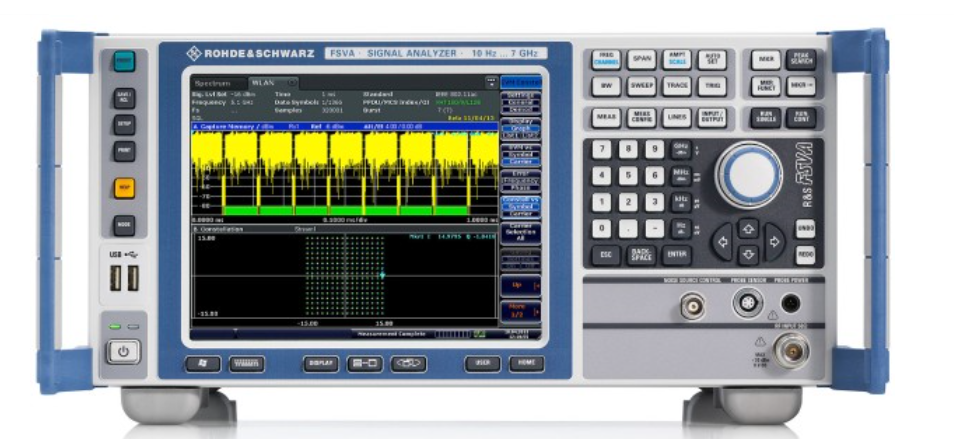Tap the MKR FUNCT key
The image size is (954, 439).
[x=766, y=86]
